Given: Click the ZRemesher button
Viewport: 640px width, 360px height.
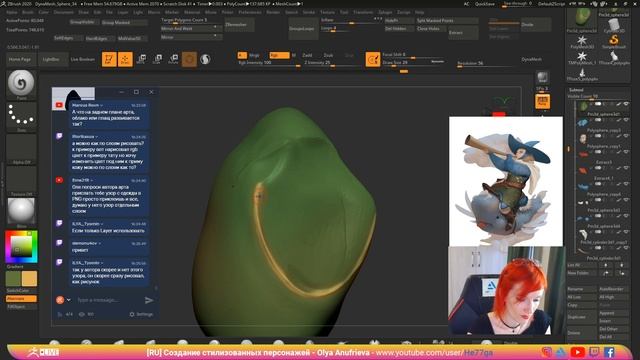Looking at the screenshot, I should [239, 25].
